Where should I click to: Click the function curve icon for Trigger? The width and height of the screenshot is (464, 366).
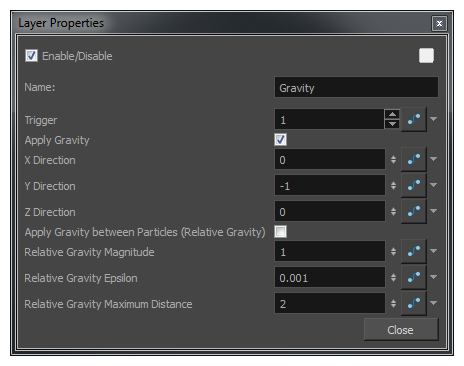point(414,119)
